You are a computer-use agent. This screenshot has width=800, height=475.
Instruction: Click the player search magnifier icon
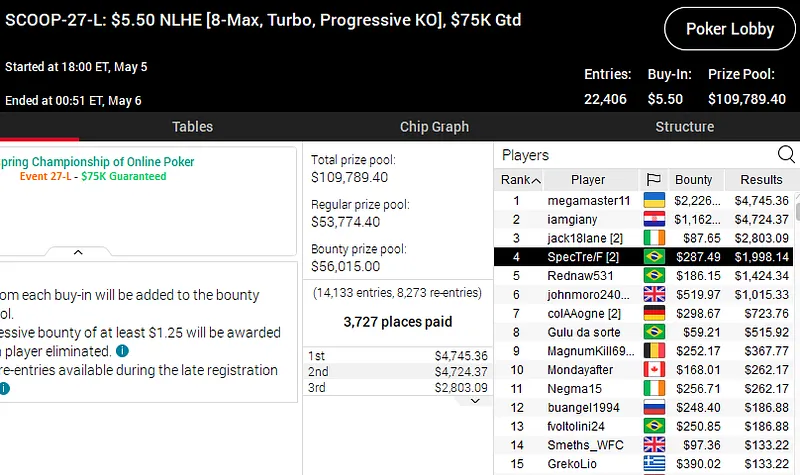[x=786, y=154]
